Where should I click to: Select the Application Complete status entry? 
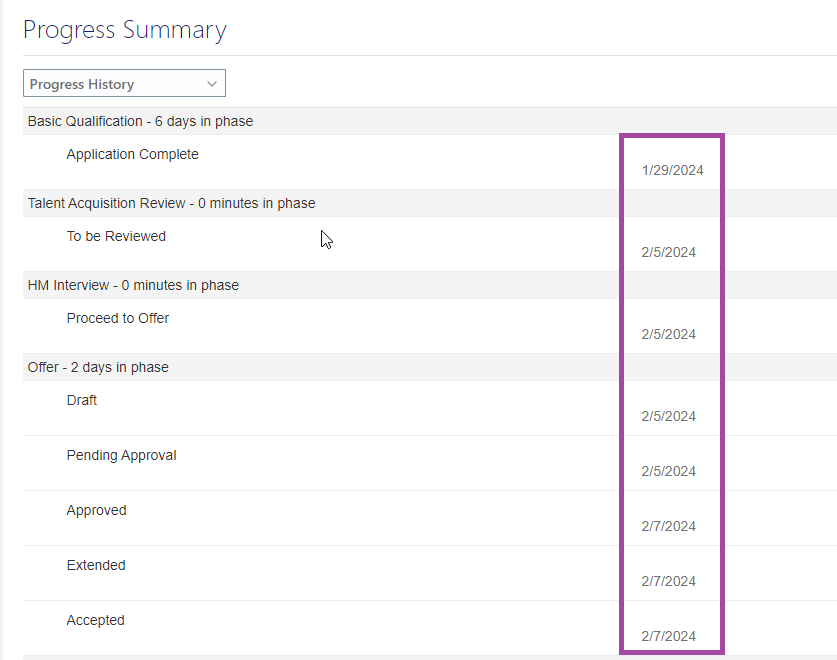click(x=132, y=154)
